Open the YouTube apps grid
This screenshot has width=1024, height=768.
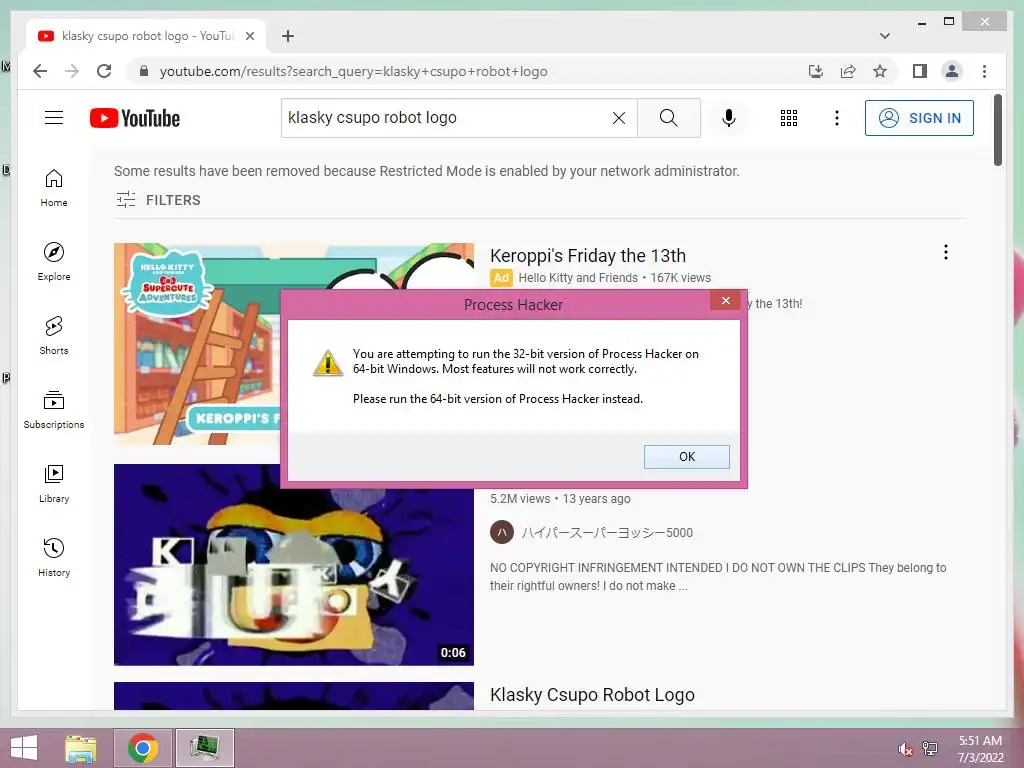[x=789, y=118]
